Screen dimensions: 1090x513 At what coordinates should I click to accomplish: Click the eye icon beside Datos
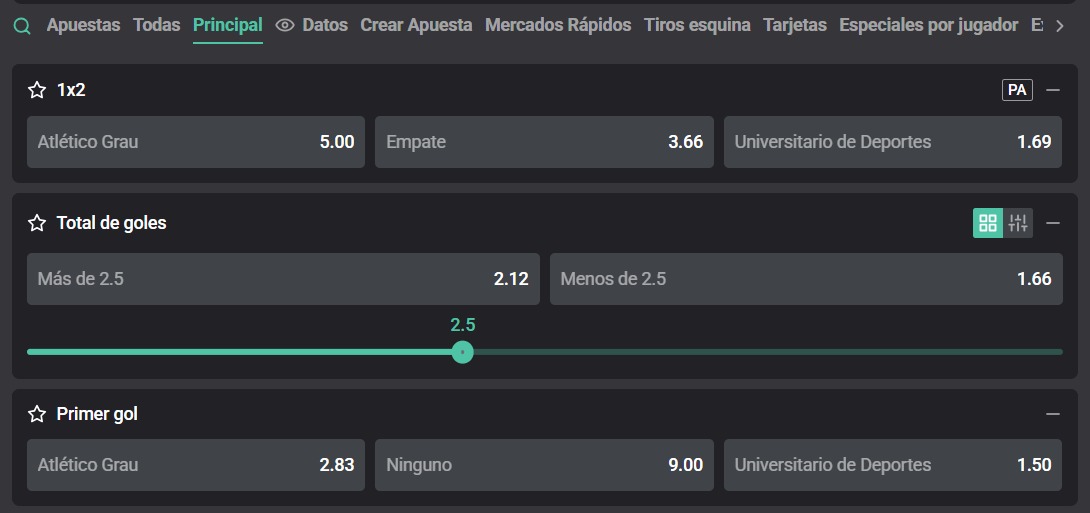tap(285, 26)
